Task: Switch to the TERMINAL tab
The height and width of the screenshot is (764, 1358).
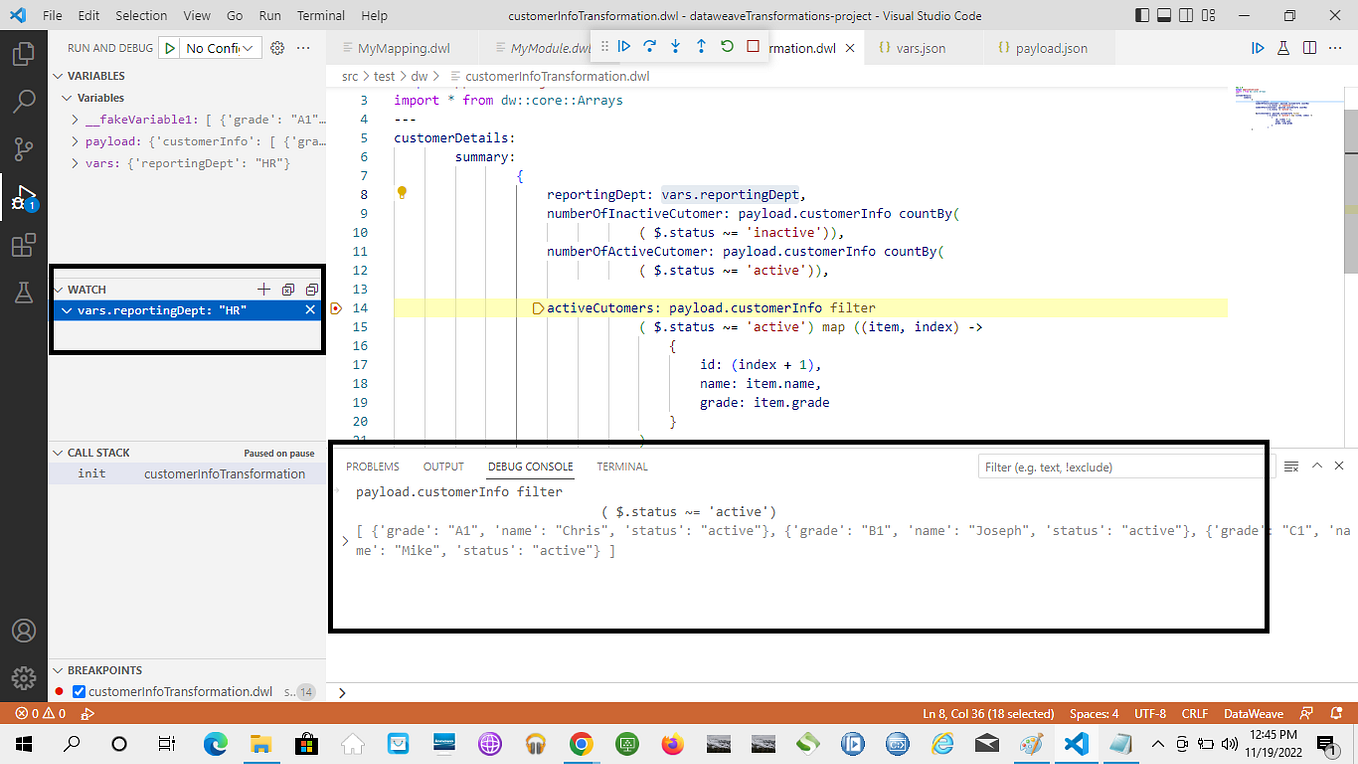Action: [621, 466]
